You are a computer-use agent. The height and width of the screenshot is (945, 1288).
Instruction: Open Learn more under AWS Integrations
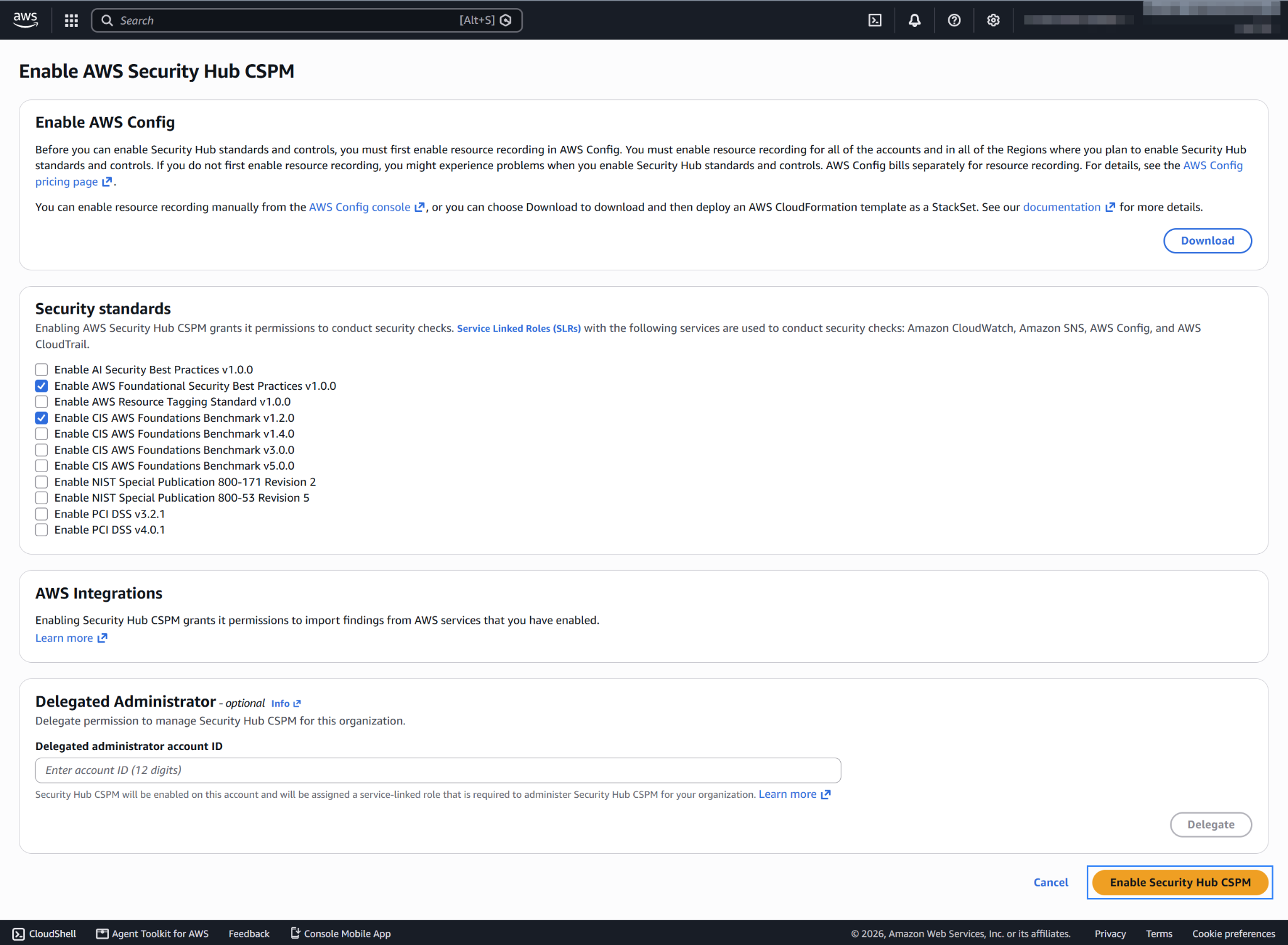(x=71, y=638)
